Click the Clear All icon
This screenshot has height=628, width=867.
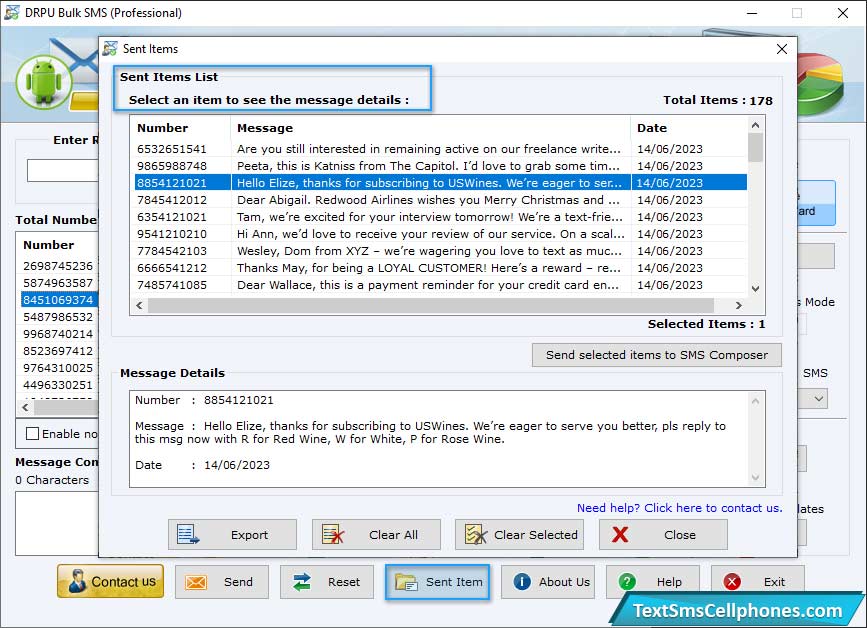[x=333, y=535]
